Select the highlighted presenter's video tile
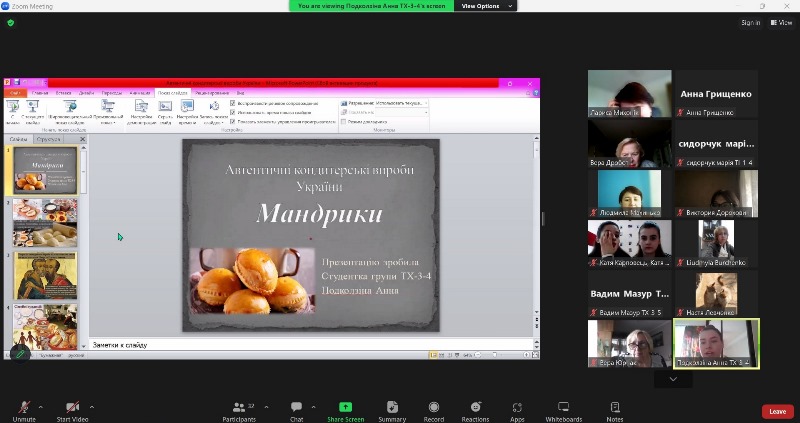This screenshot has width=800, height=423. click(716, 343)
